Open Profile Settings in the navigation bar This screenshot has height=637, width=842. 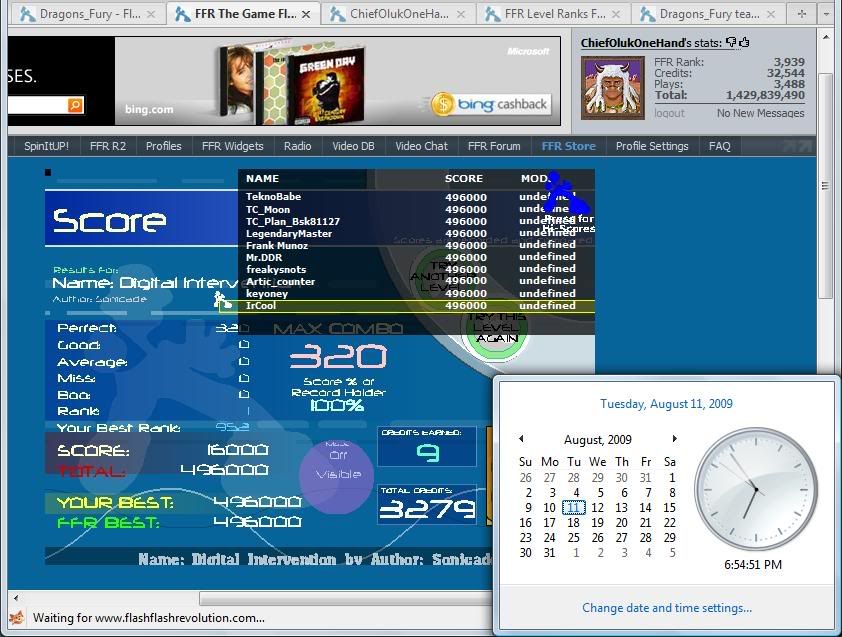pyautogui.click(x=652, y=146)
